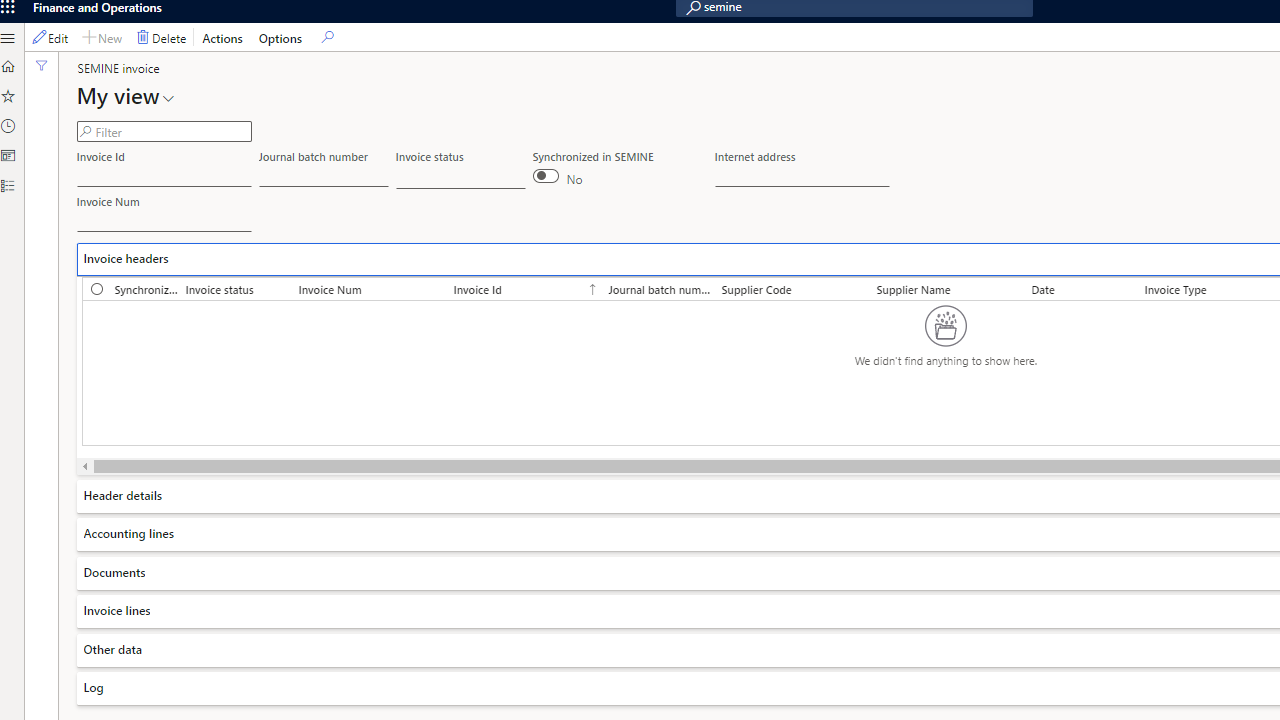
Task: Expand the Invoice lines section
Action: (678, 611)
